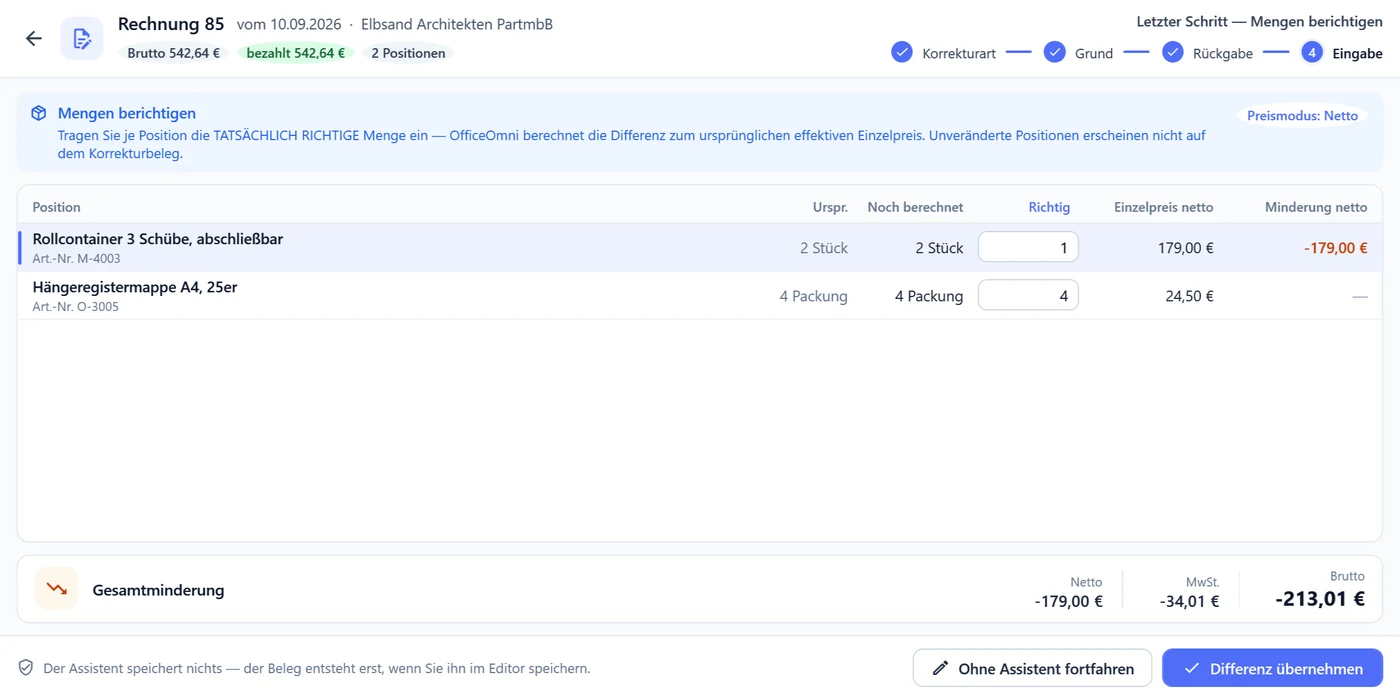Viewport: 1400px width, 699px height.
Task: Click the 2 Positionen badge
Action: click(408, 53)
